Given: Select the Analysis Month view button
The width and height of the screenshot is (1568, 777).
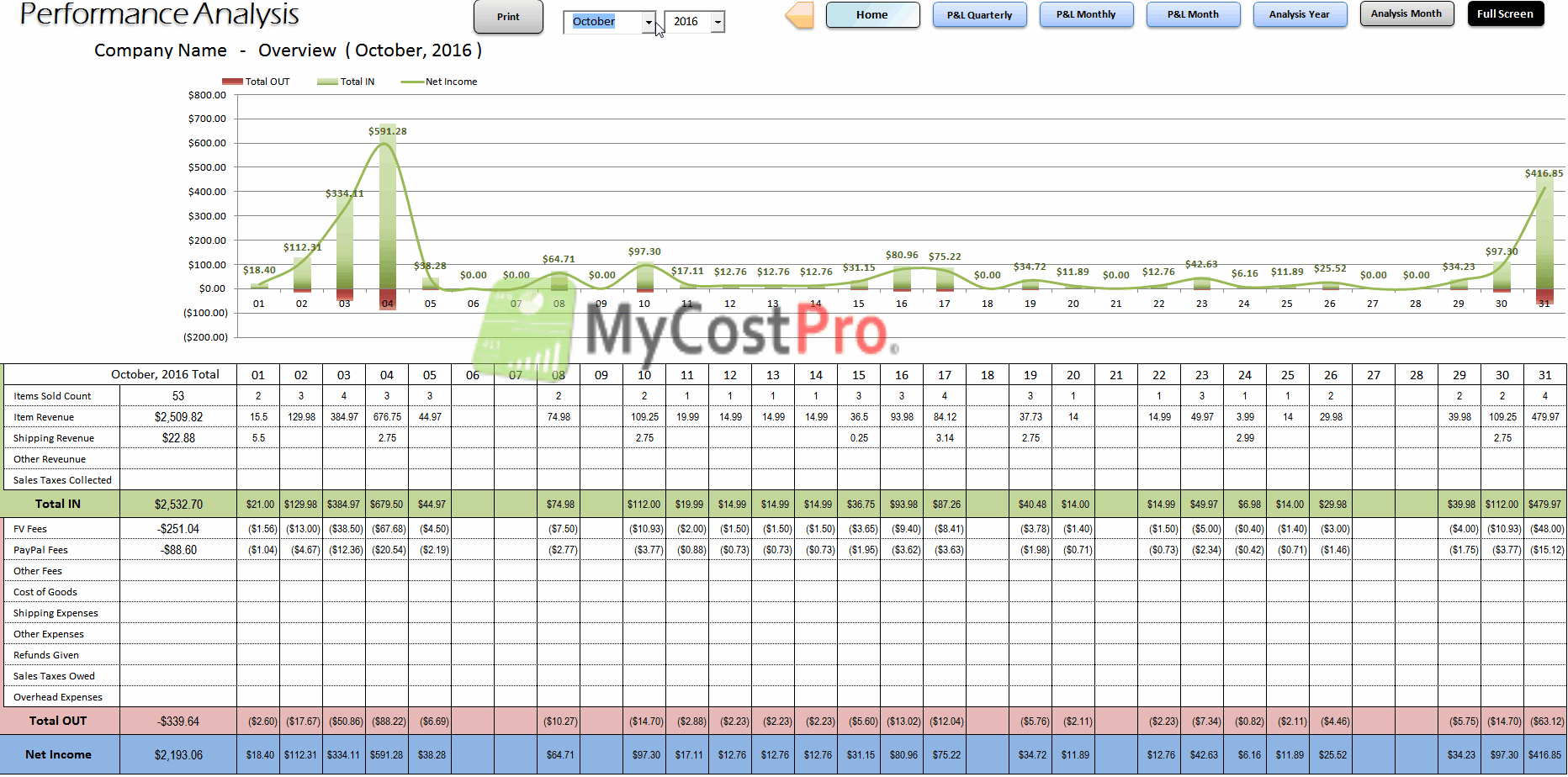Looking at the screenshot, I should 1406,14.
